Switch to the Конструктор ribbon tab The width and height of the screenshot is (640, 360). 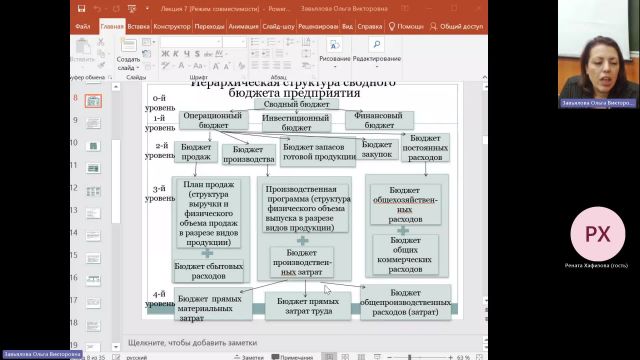tap(172, 26)
